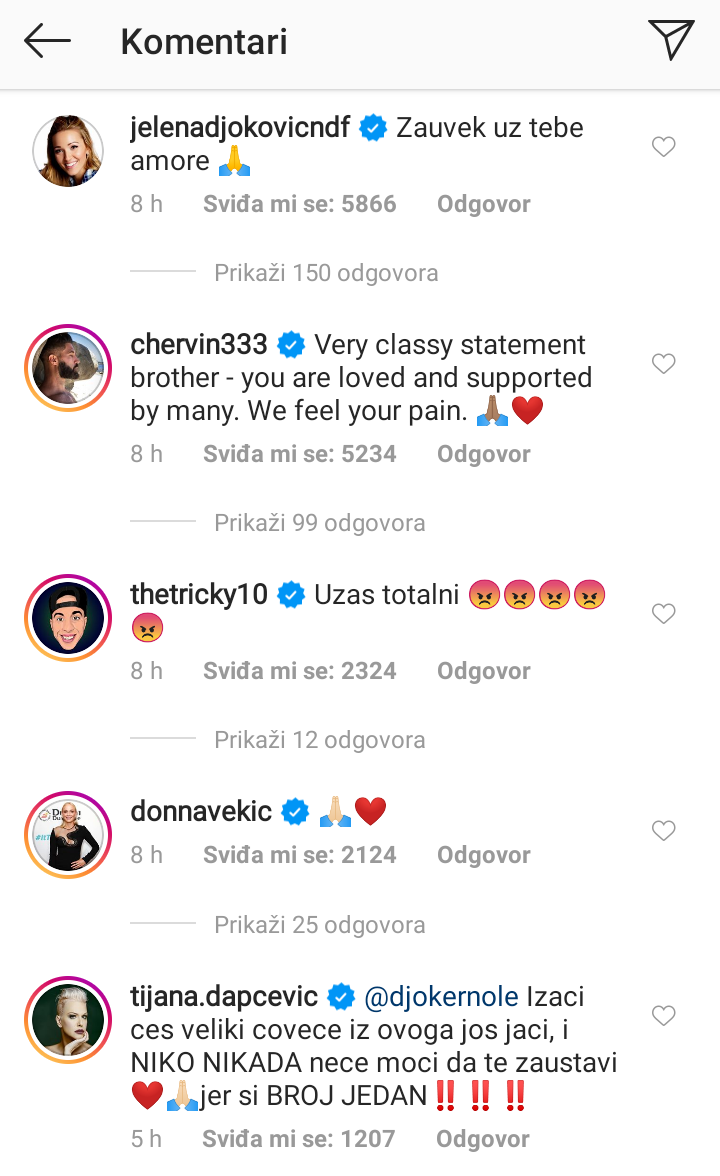Open chervin333's profile avatar
The height and width of the screenshot is (1176, 720).
point(68,368)
